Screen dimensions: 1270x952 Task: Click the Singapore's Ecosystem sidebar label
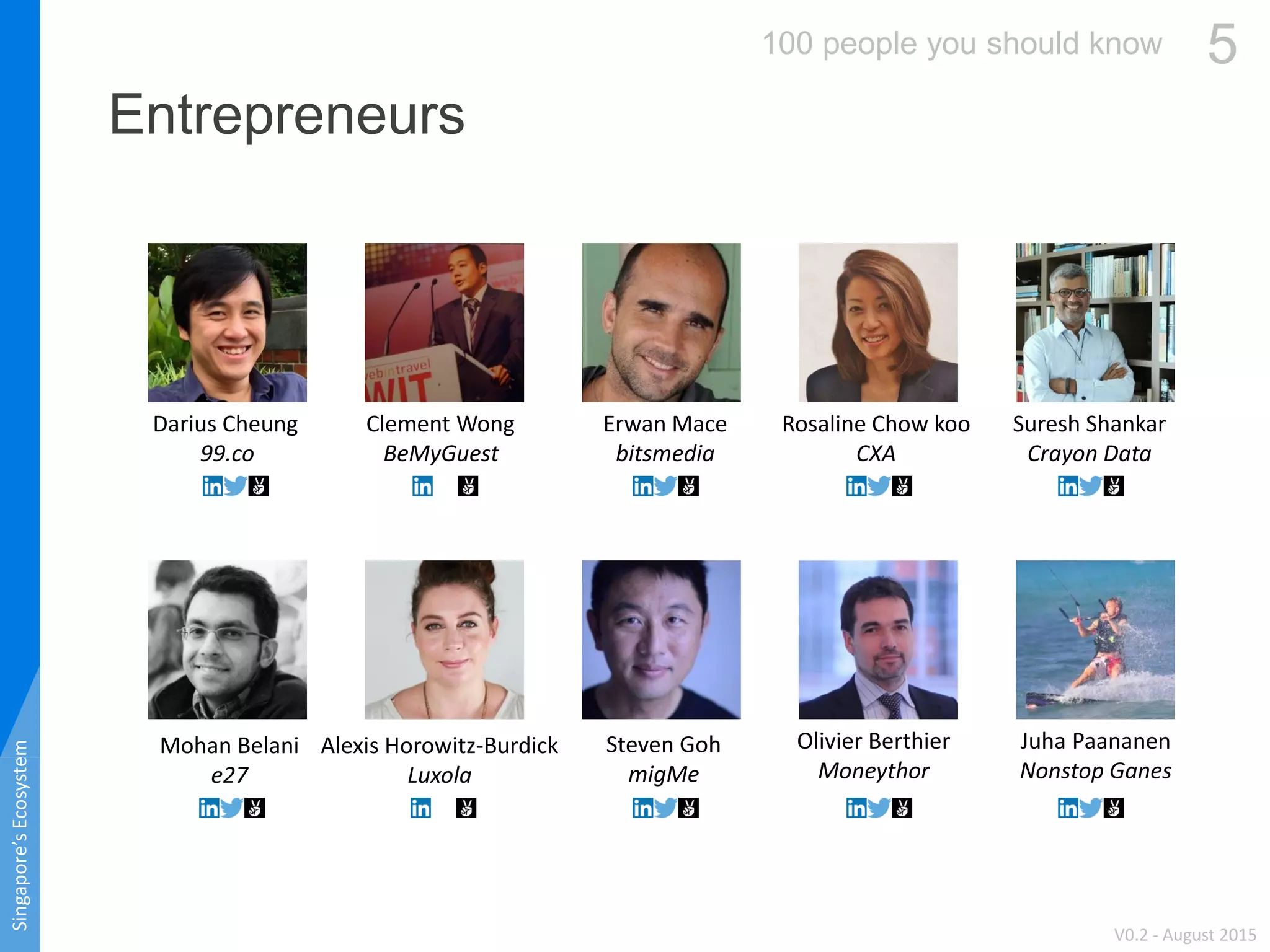pyautogui.click(x=20, y=835)
